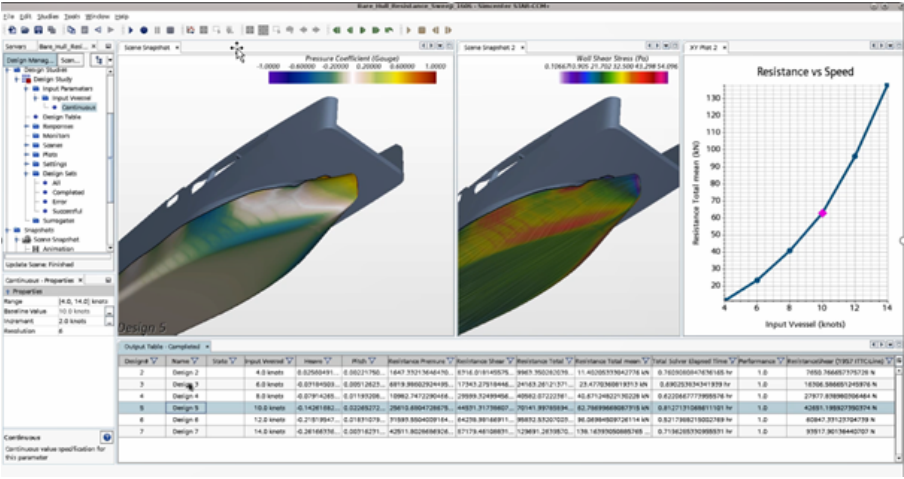Select the XY Plot 2 tab

(703, 47)
